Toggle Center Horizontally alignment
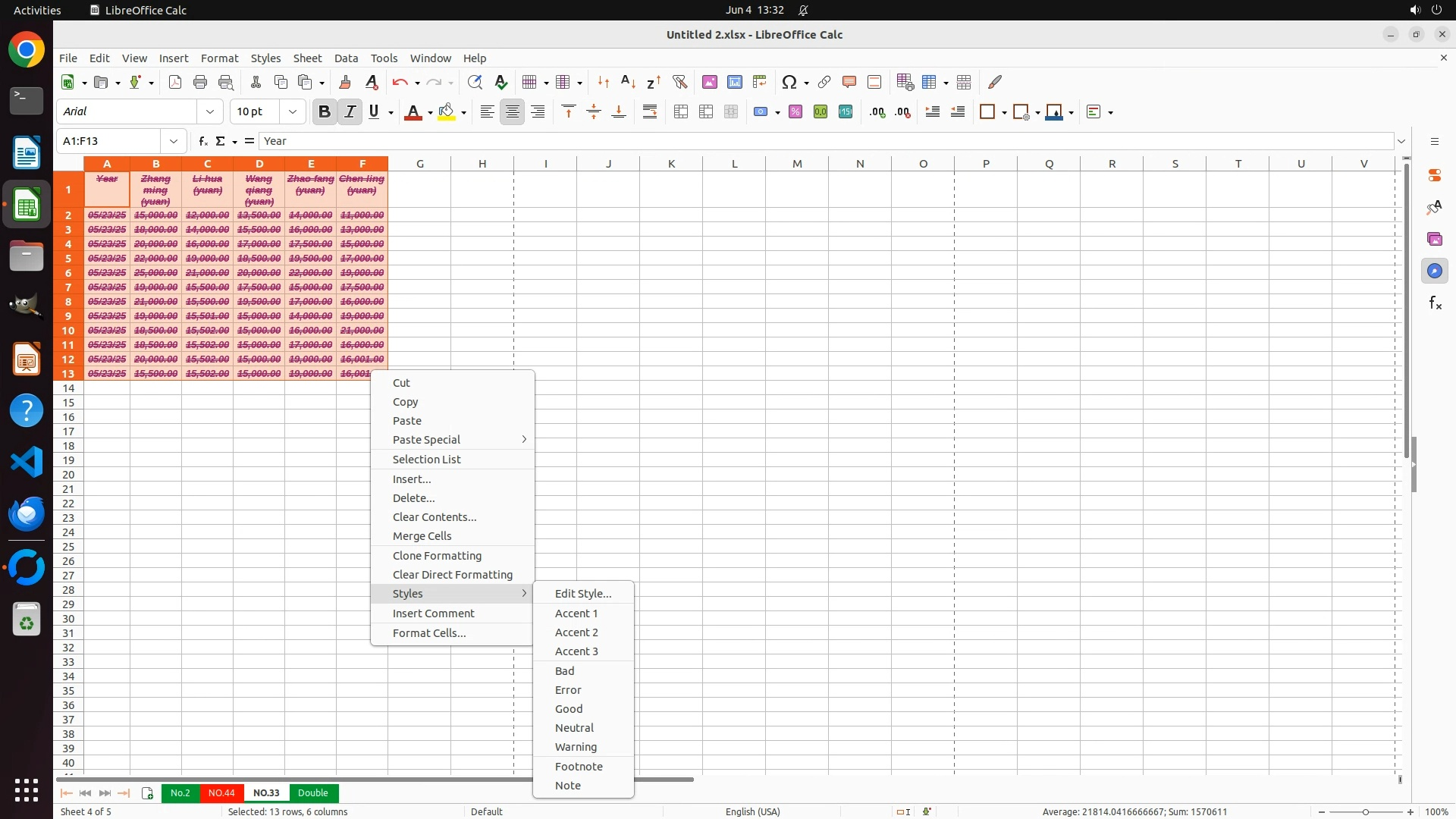Screen dimensions: 1456x819 513,112
